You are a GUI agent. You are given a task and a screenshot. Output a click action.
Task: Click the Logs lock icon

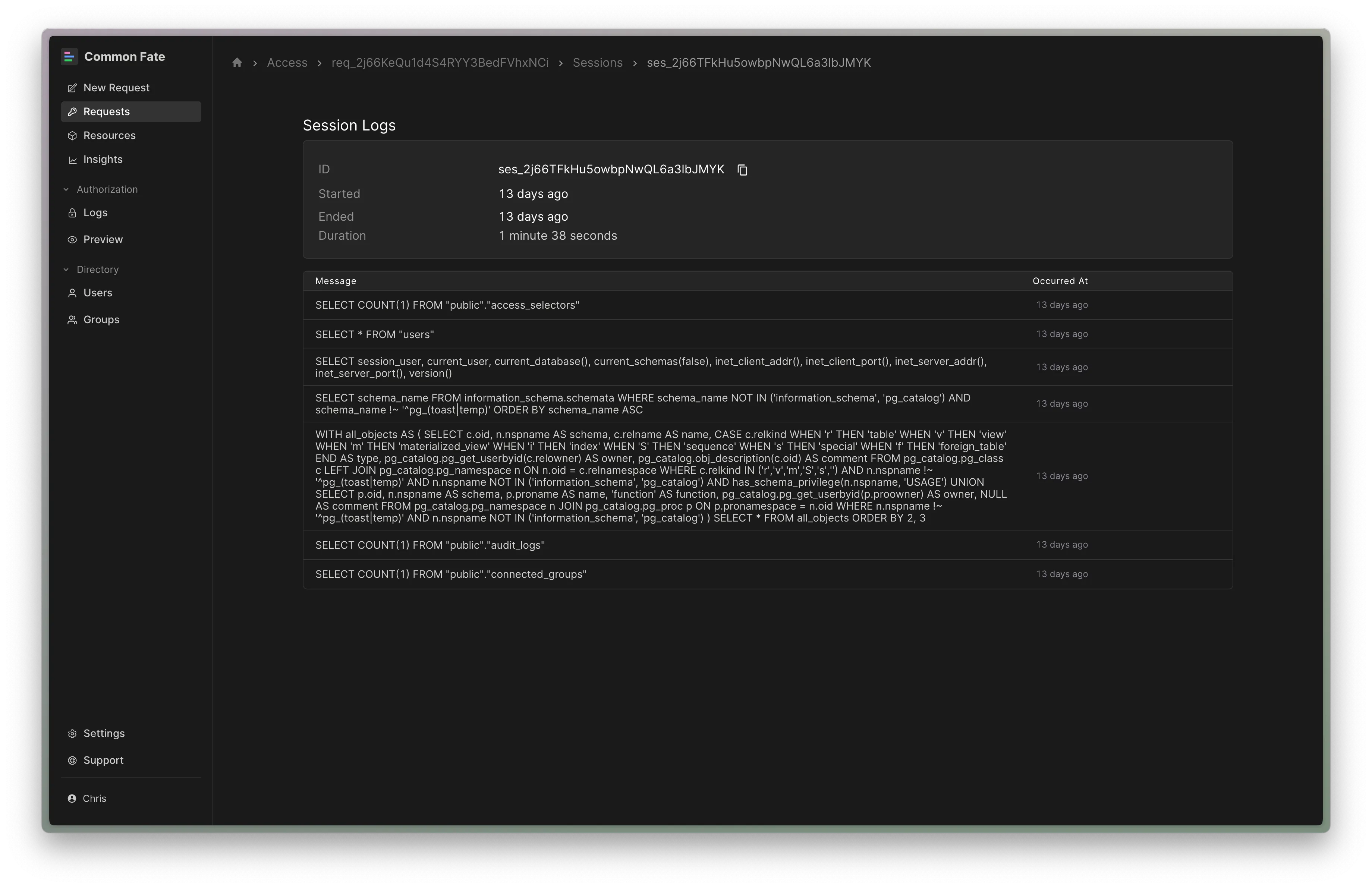pos(72,213)
